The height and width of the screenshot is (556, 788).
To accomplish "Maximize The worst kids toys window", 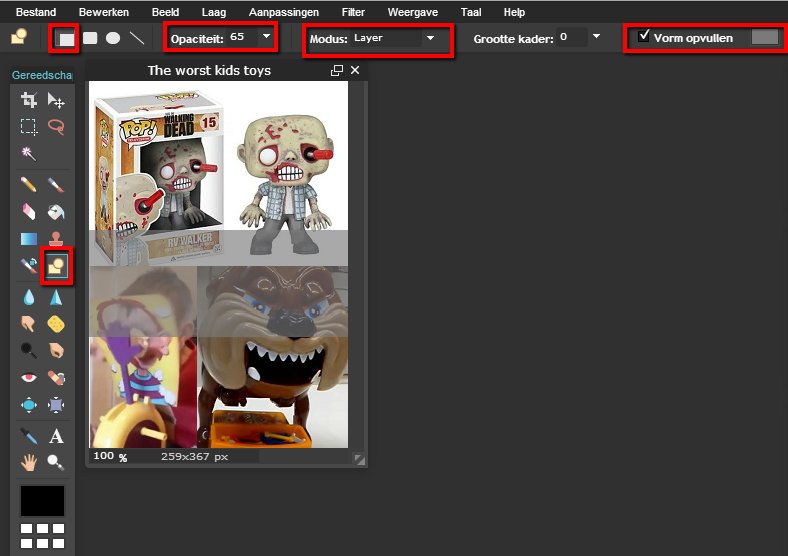I will click(x=337, y=70).
